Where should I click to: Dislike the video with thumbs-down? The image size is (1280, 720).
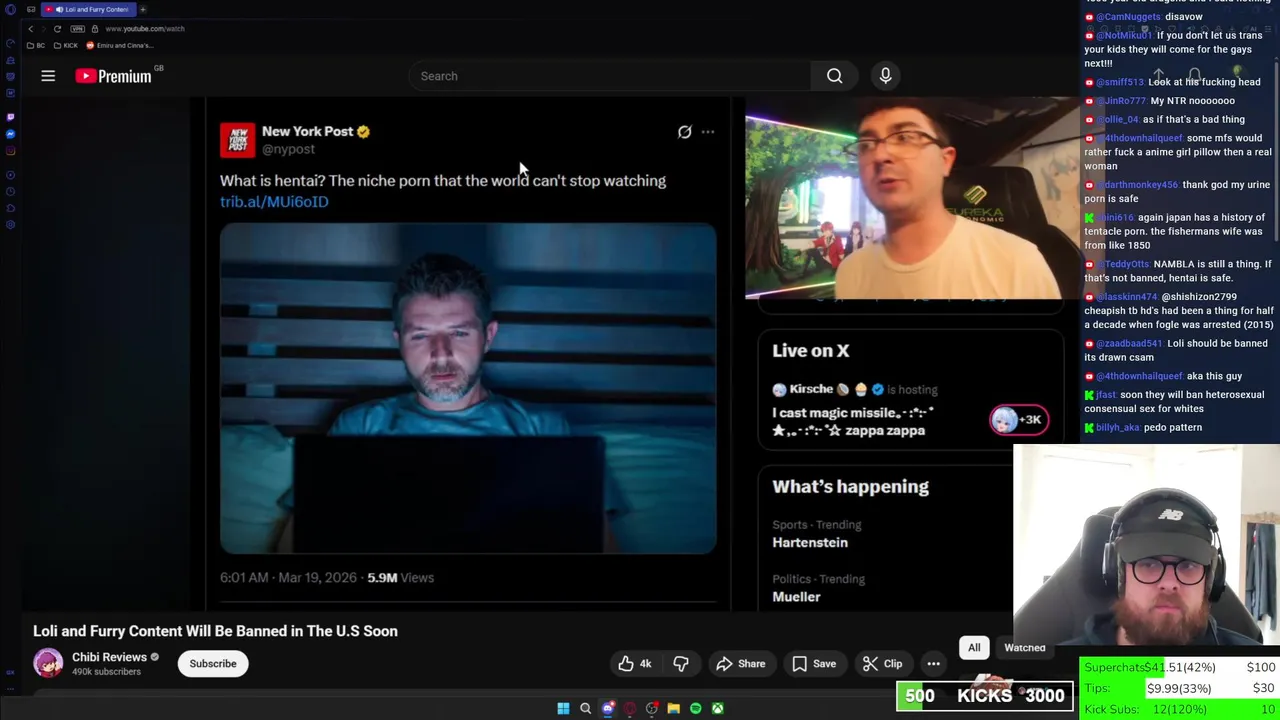click(681, 664)
